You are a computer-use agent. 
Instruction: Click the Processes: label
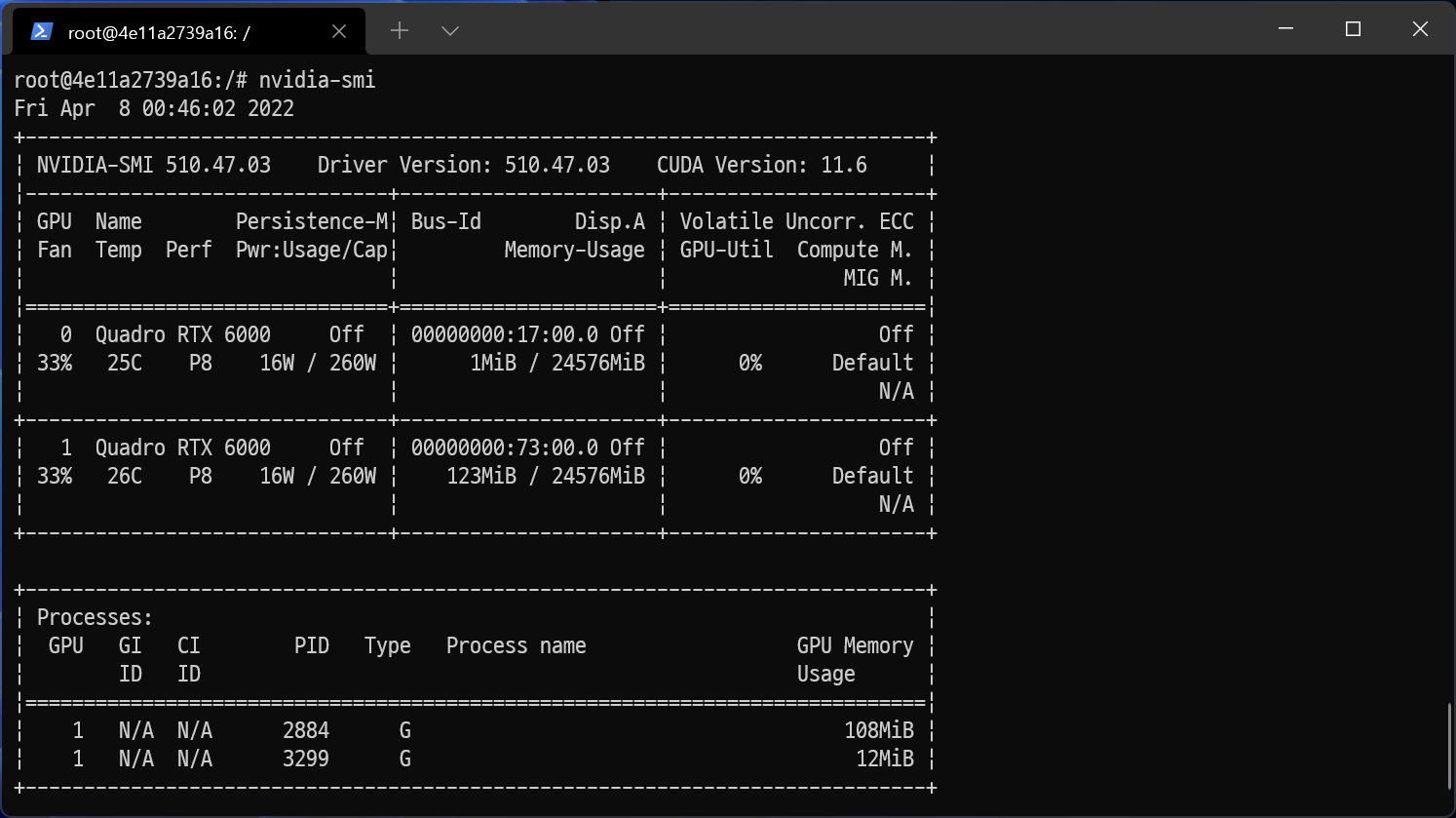[x=96, y=617]
